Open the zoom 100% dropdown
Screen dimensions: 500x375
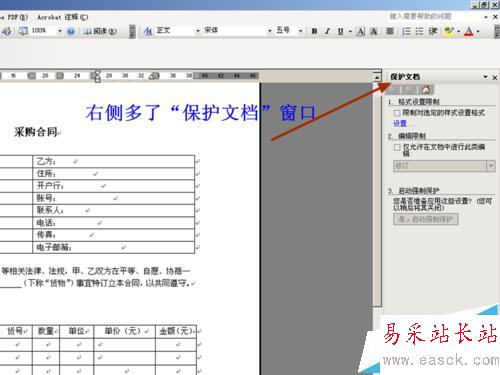coord(60,31)
